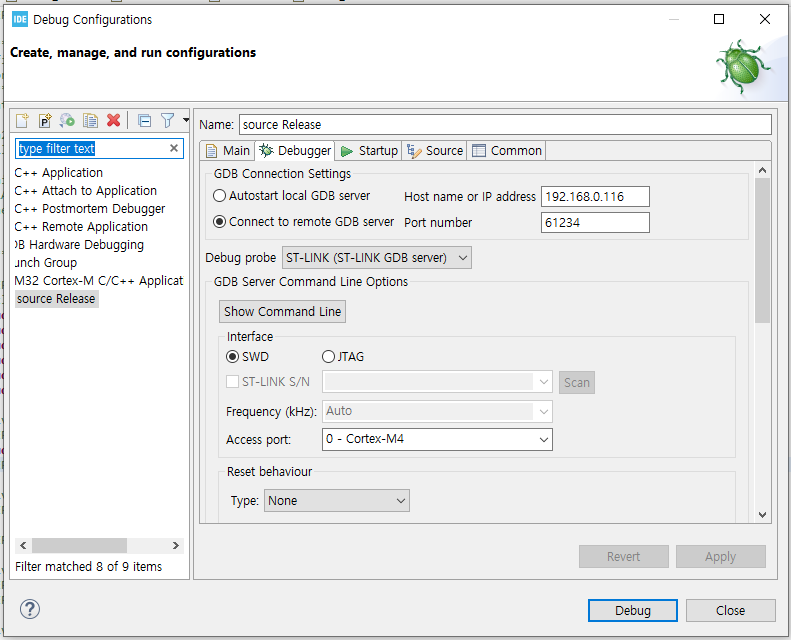
Task: Click the Show Command Line button
Action: pyautogui.click(x=282, y=312)
